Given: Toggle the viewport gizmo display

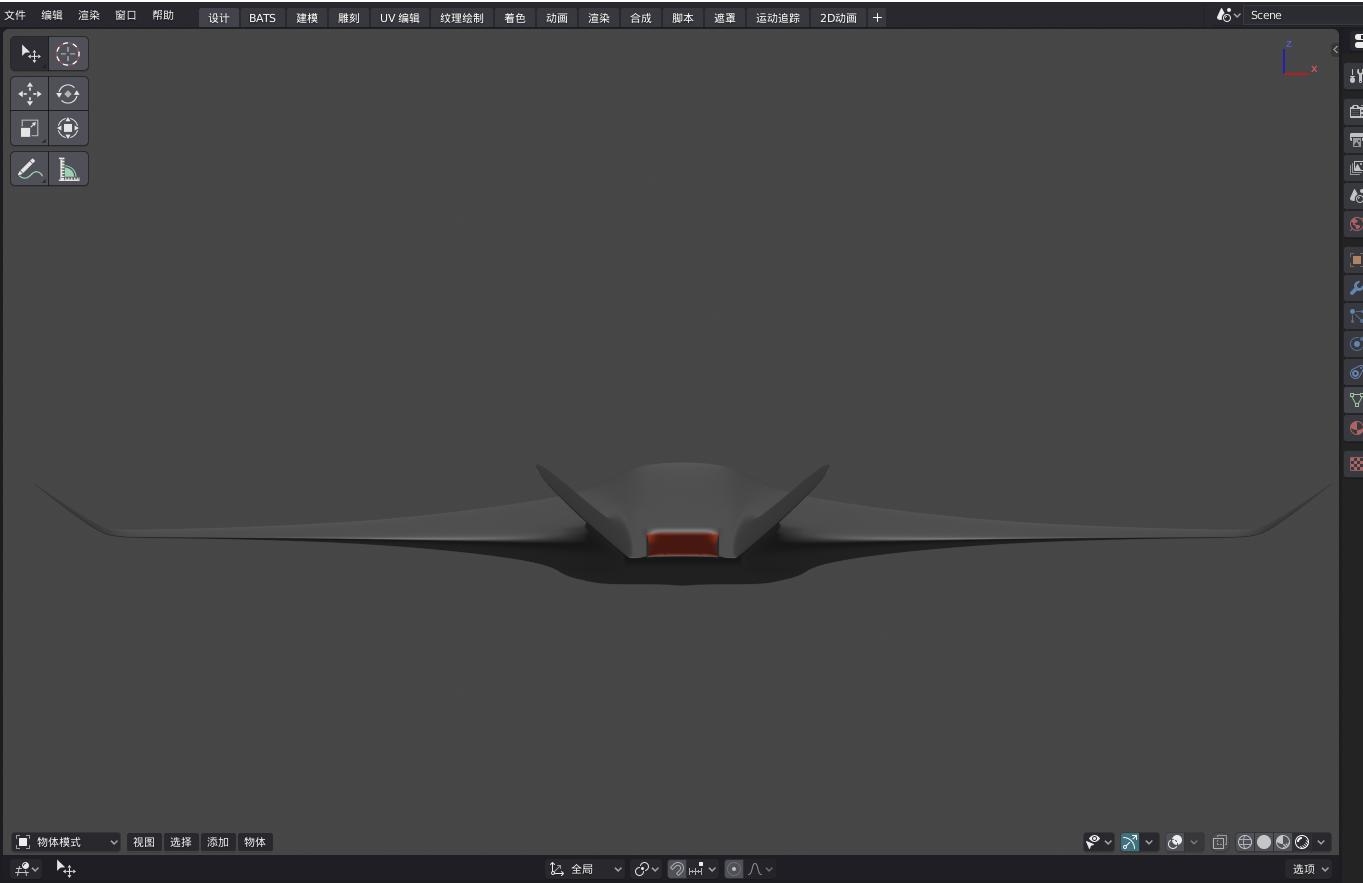Looking at the screenshot, I should (1130, 842).
